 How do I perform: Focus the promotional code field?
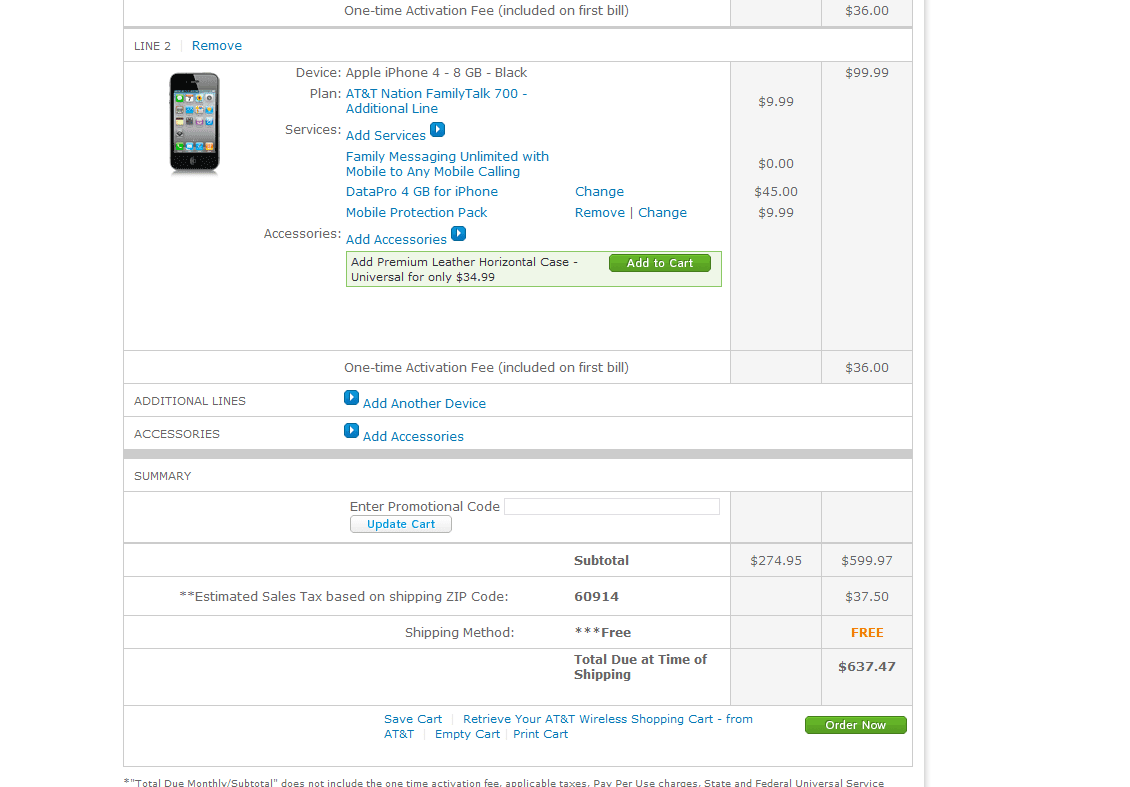[611, 507]
